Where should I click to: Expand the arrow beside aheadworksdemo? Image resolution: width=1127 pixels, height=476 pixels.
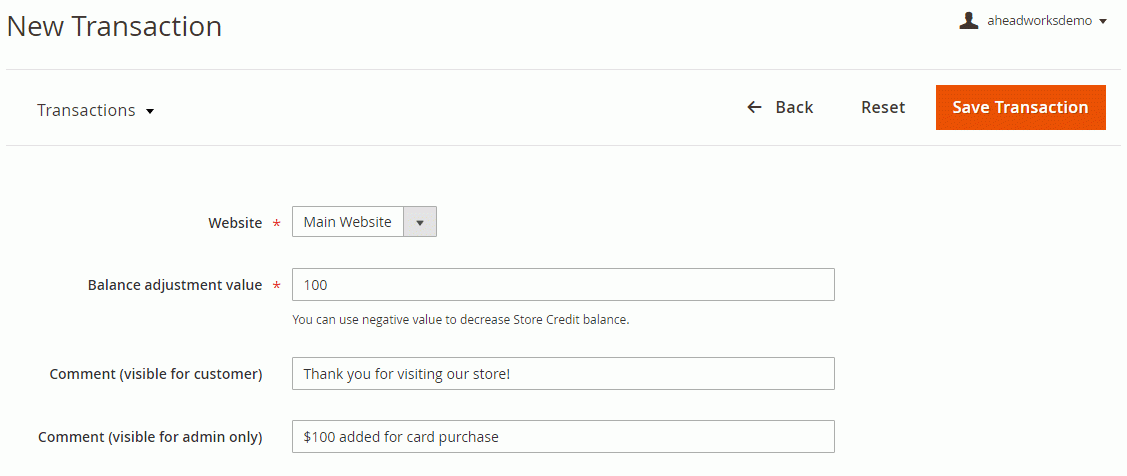click(1103, 22)
